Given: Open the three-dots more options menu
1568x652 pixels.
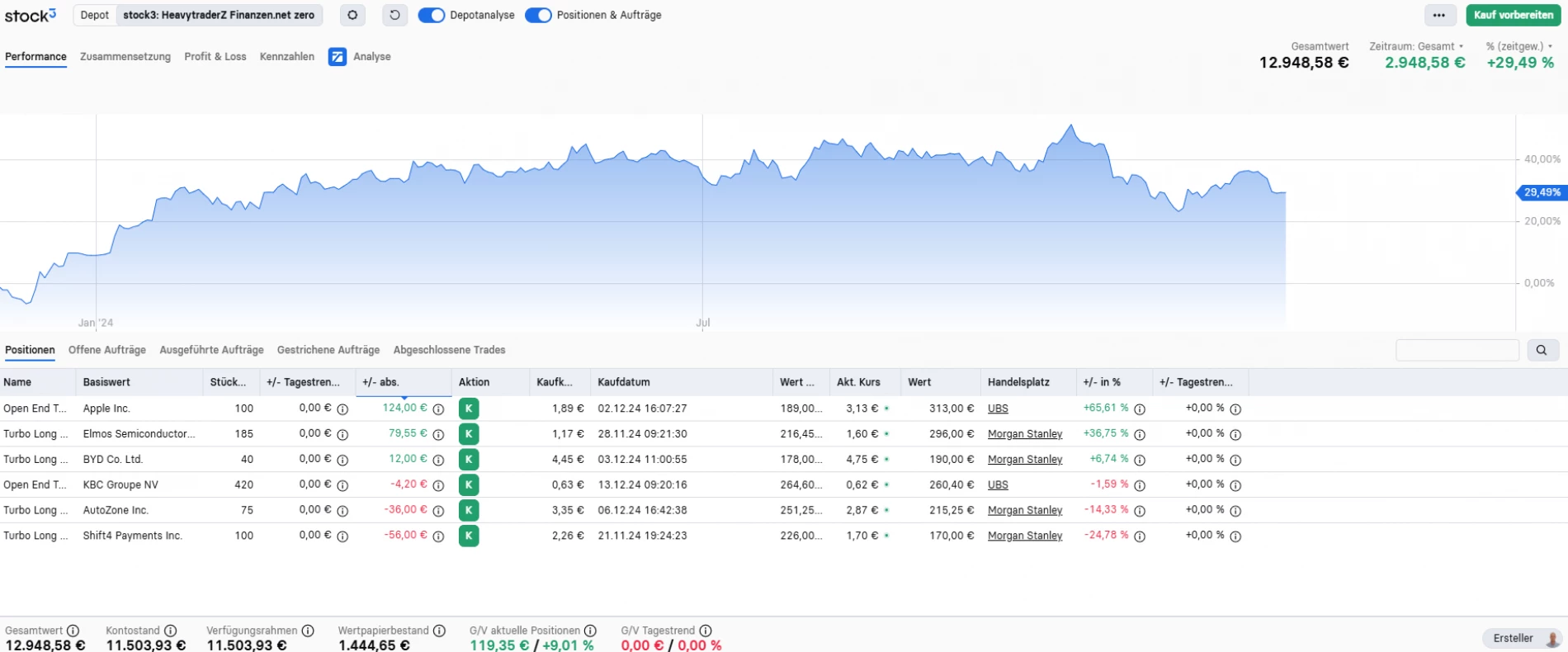Looking at the screenshot, I should pos(1438,15).
